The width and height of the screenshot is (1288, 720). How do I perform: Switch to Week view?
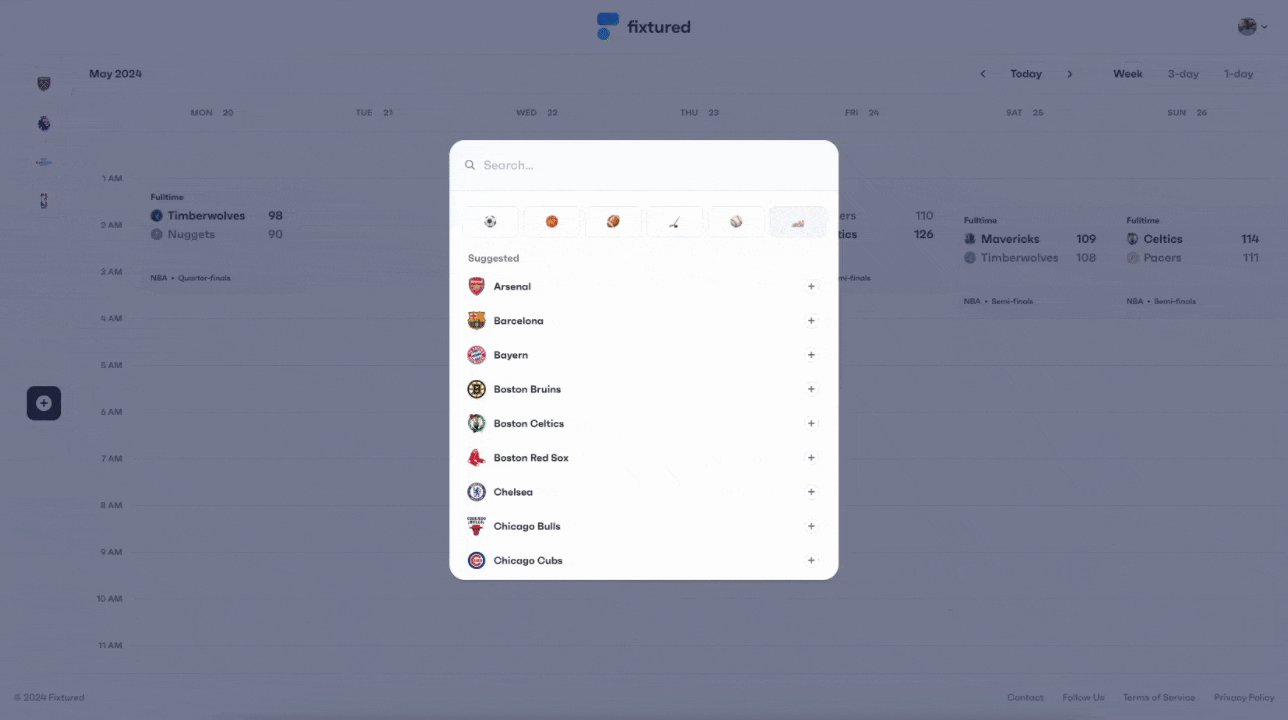click(x=1128, y=74)
